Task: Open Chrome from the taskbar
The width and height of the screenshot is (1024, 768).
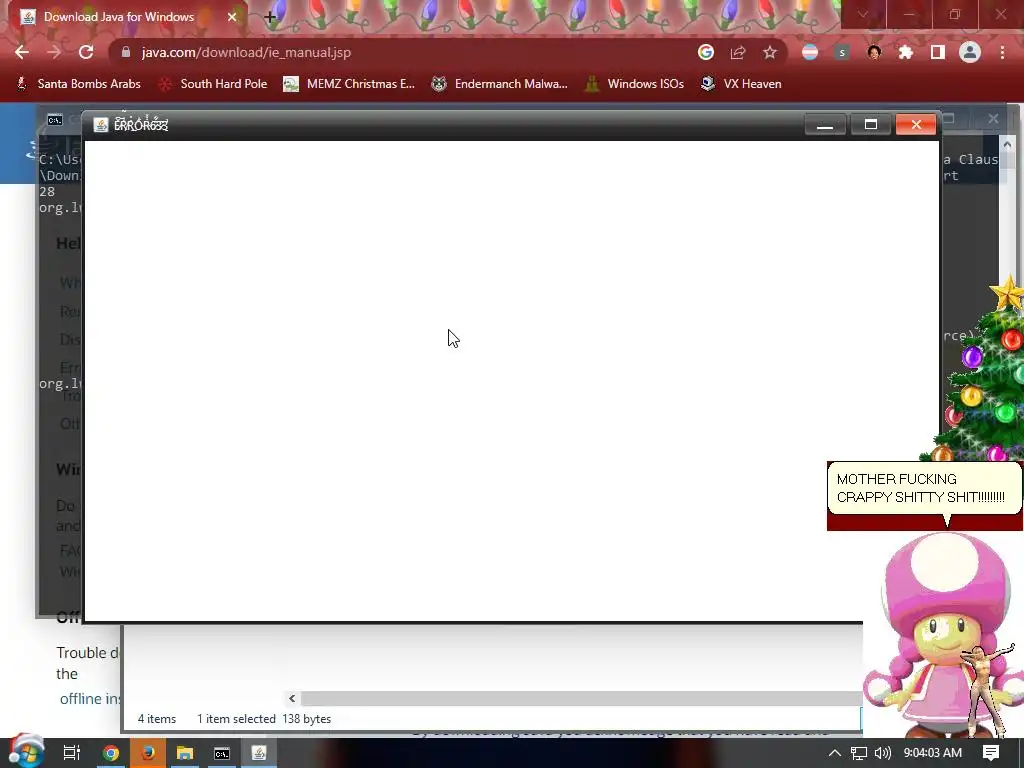Action: [110, 753]
